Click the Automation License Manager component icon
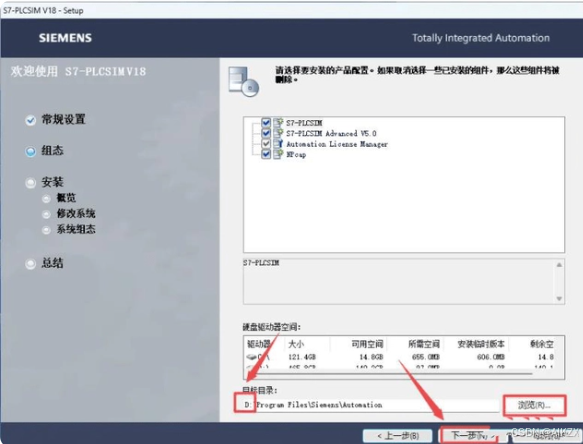Image resolution: width=583 pixels, height=444 pixels. [x=278, y=144]
